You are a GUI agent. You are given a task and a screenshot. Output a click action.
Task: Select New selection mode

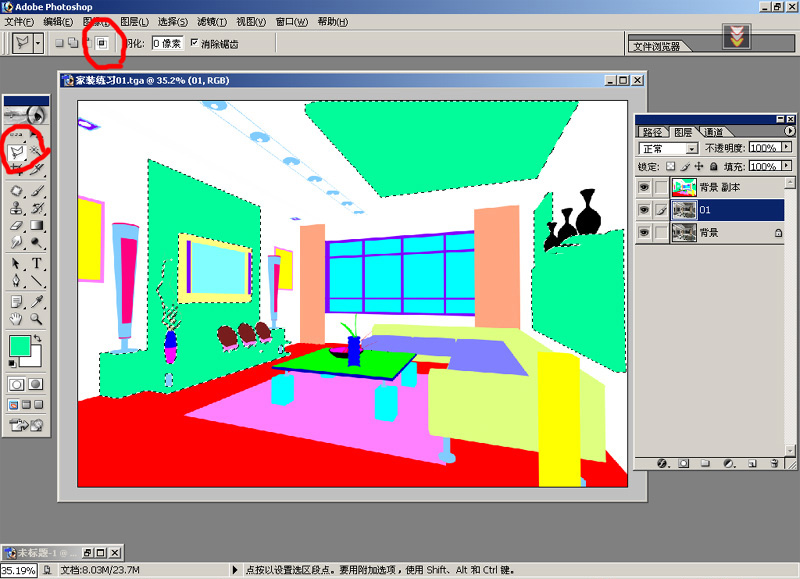(x=59, y=43)
